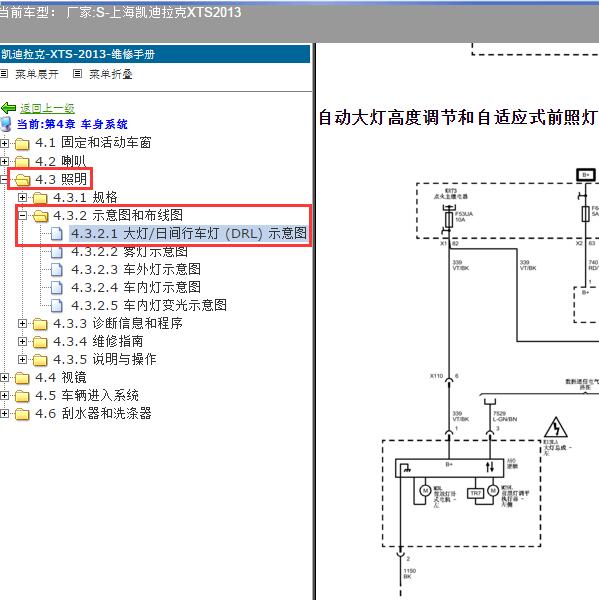The image size is (599, 600).
Task: Open 4.3.2.3 车外灯示意图 page
Action: point(136,269)
